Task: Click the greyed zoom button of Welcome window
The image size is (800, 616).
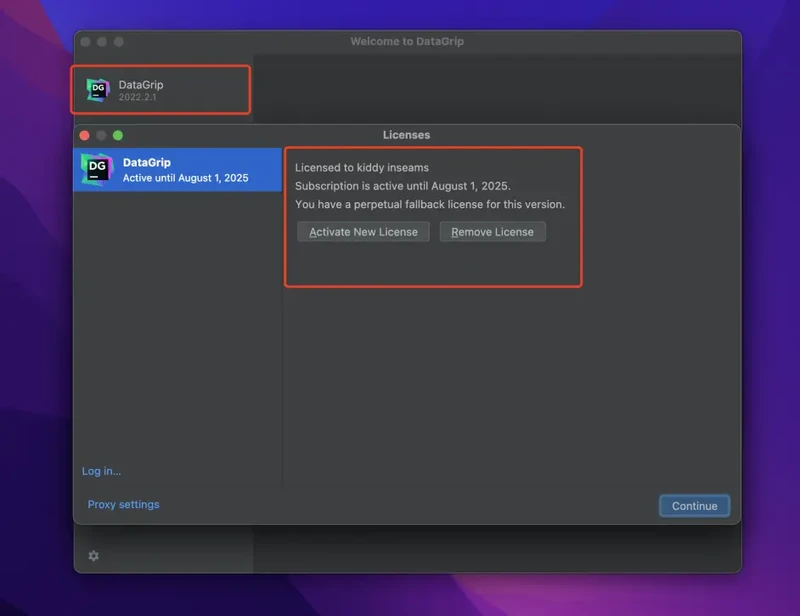Action: [118, 42]
